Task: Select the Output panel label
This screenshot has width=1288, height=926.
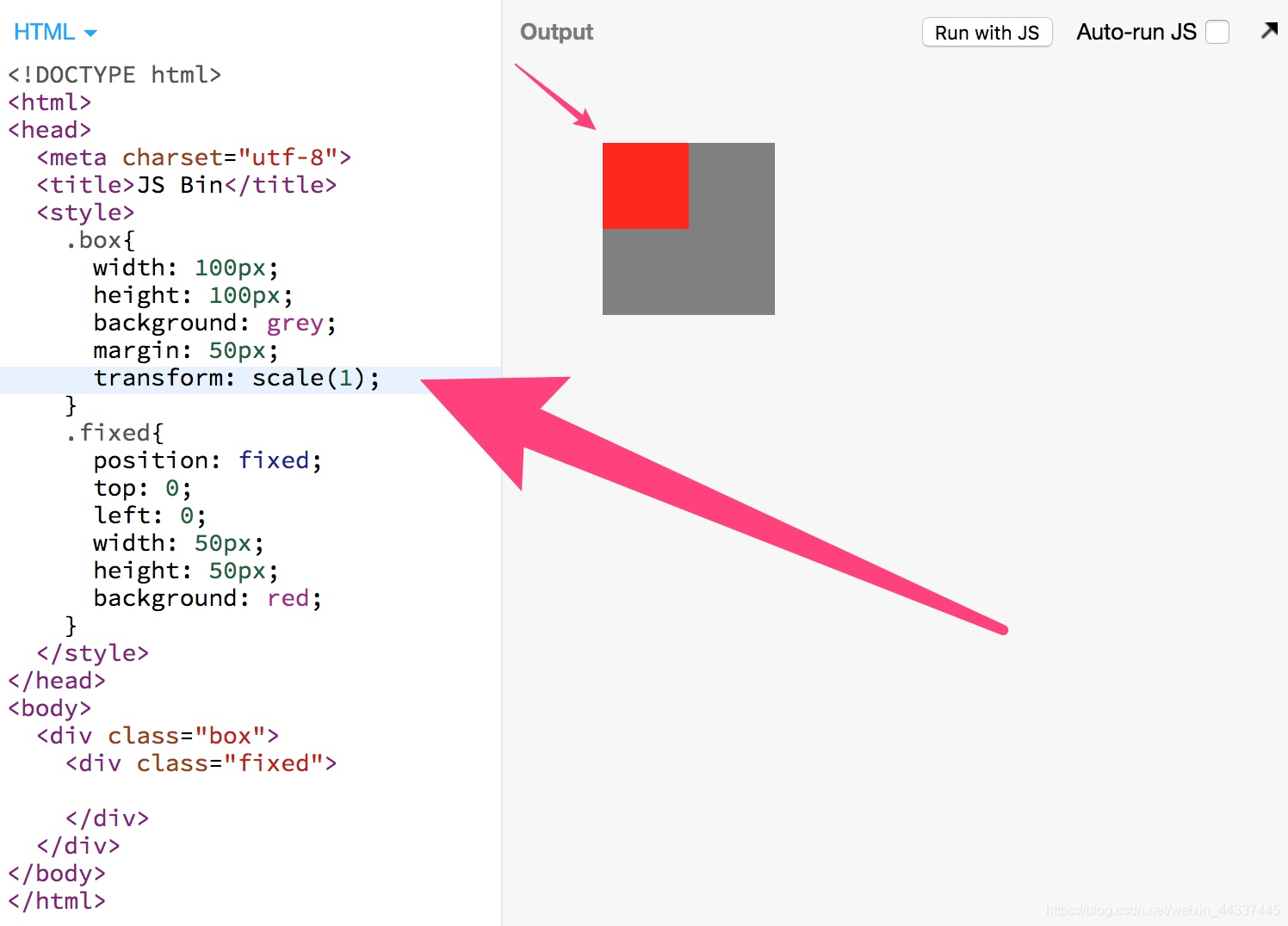Action: [x=556, y=32]
